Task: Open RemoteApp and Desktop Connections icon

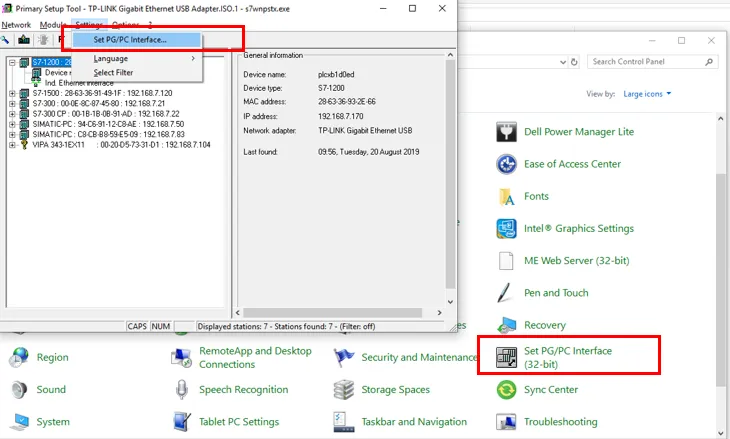Action: (x=182, y=358)
